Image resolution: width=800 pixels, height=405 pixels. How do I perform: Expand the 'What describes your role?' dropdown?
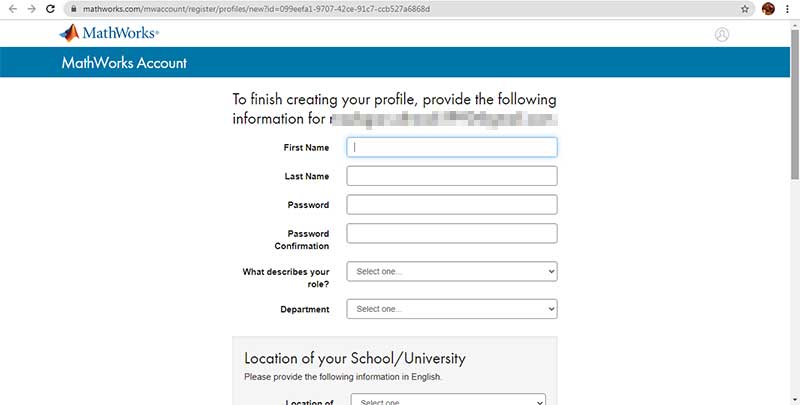[452, 271]
